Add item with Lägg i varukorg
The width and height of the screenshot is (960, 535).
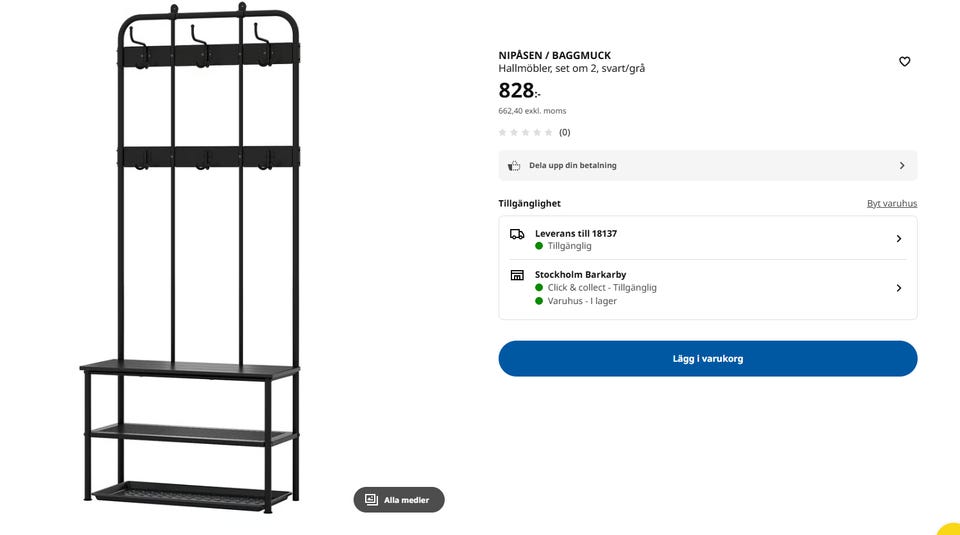pyautogui.click(x=707, y=358)
